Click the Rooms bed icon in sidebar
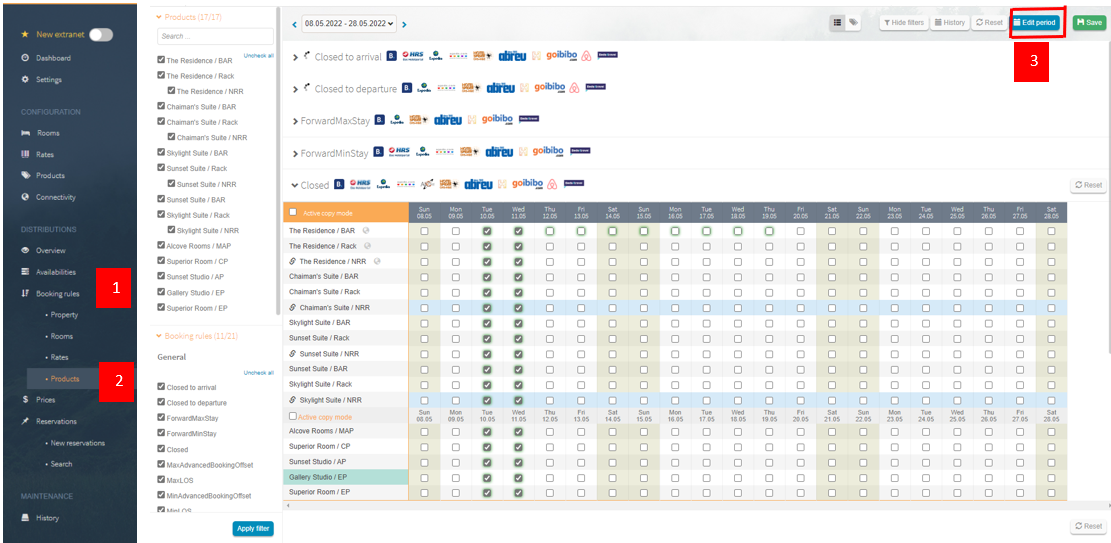 pos(25,133)
